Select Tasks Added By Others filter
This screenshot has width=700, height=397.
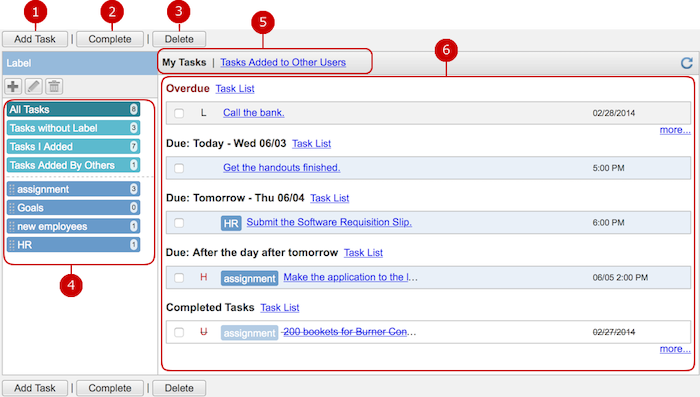tap(73, 165)
